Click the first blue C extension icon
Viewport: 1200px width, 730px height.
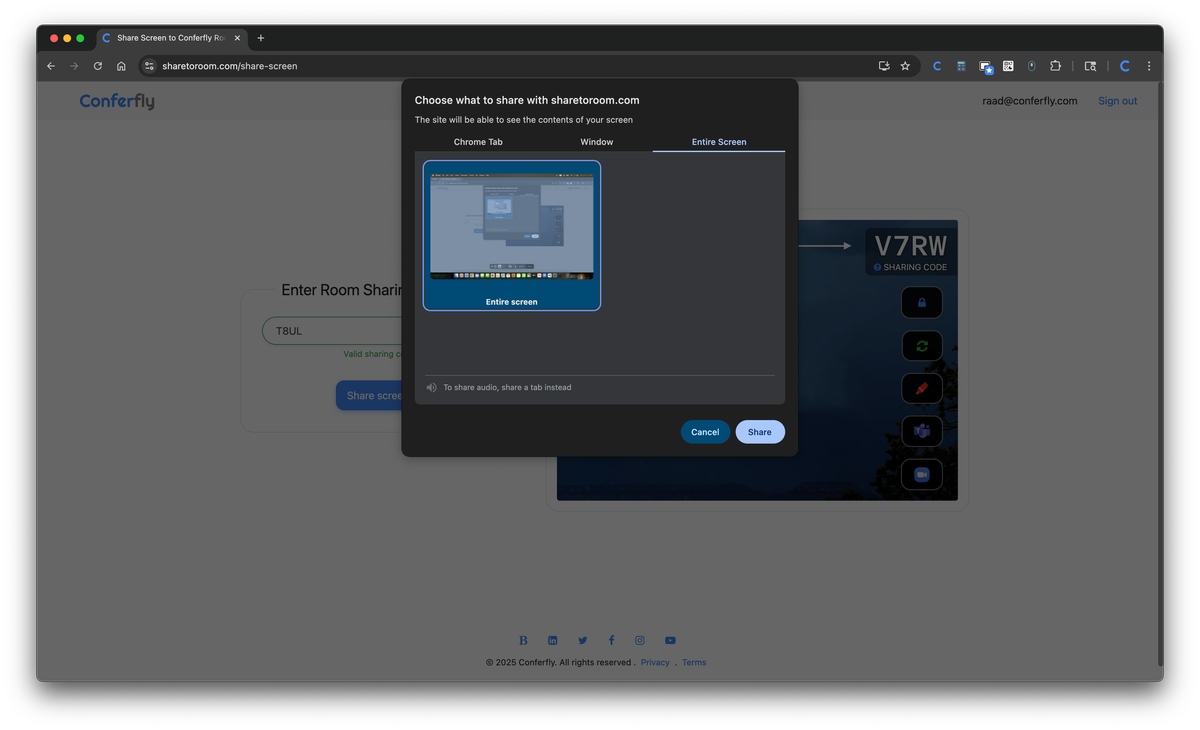click(937, 66)
